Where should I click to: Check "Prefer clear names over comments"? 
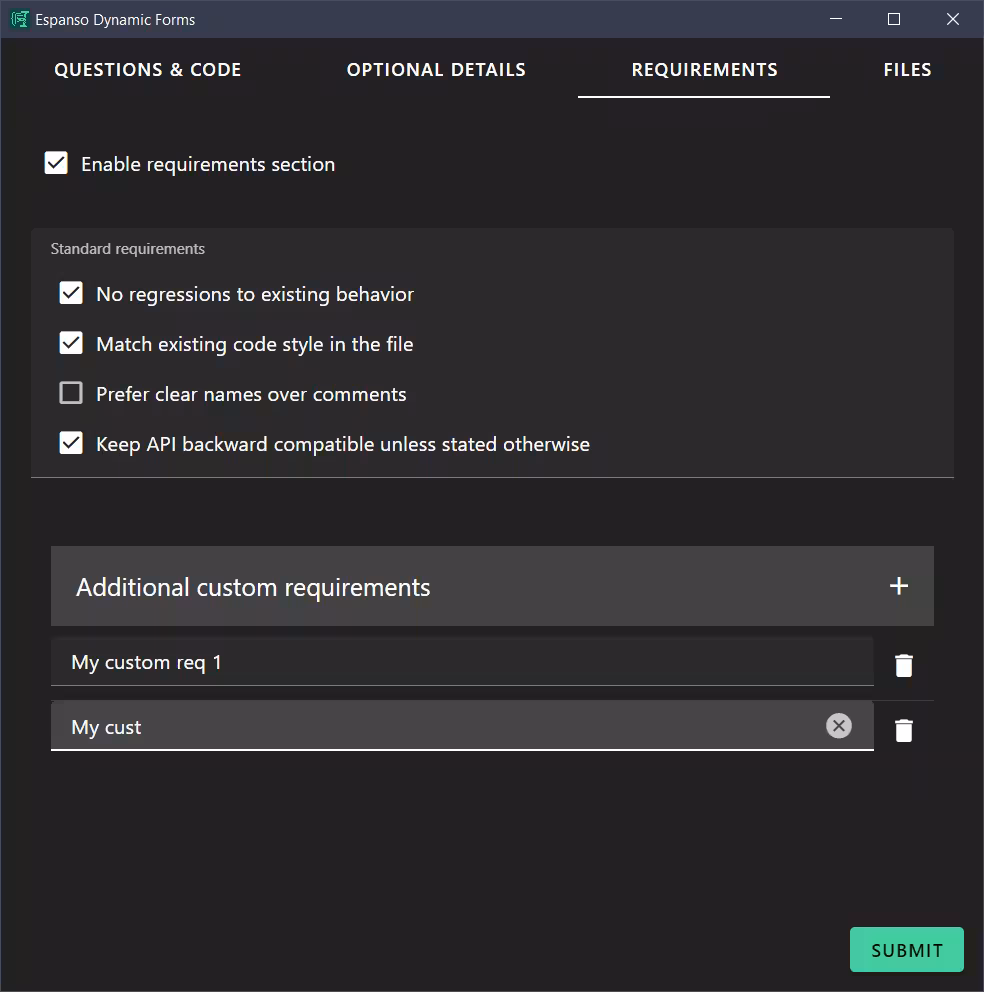70,393
